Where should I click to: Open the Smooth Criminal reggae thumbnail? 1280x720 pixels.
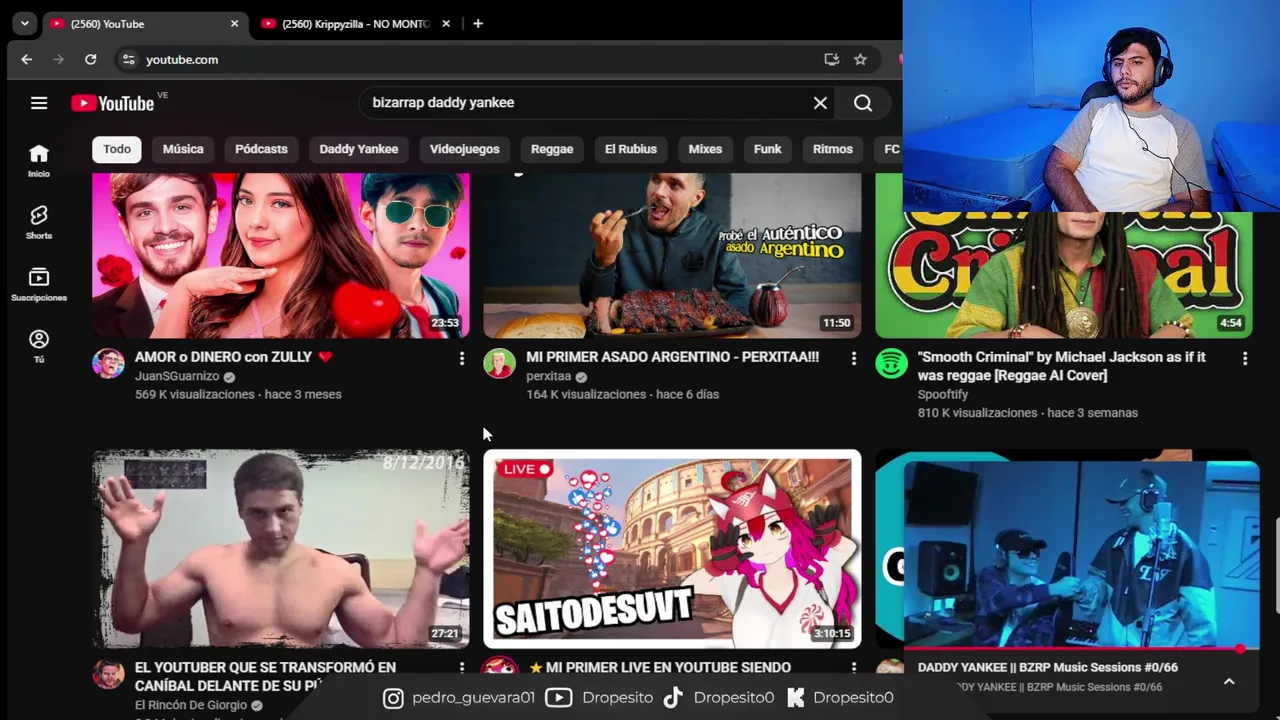click(1063, 275)
